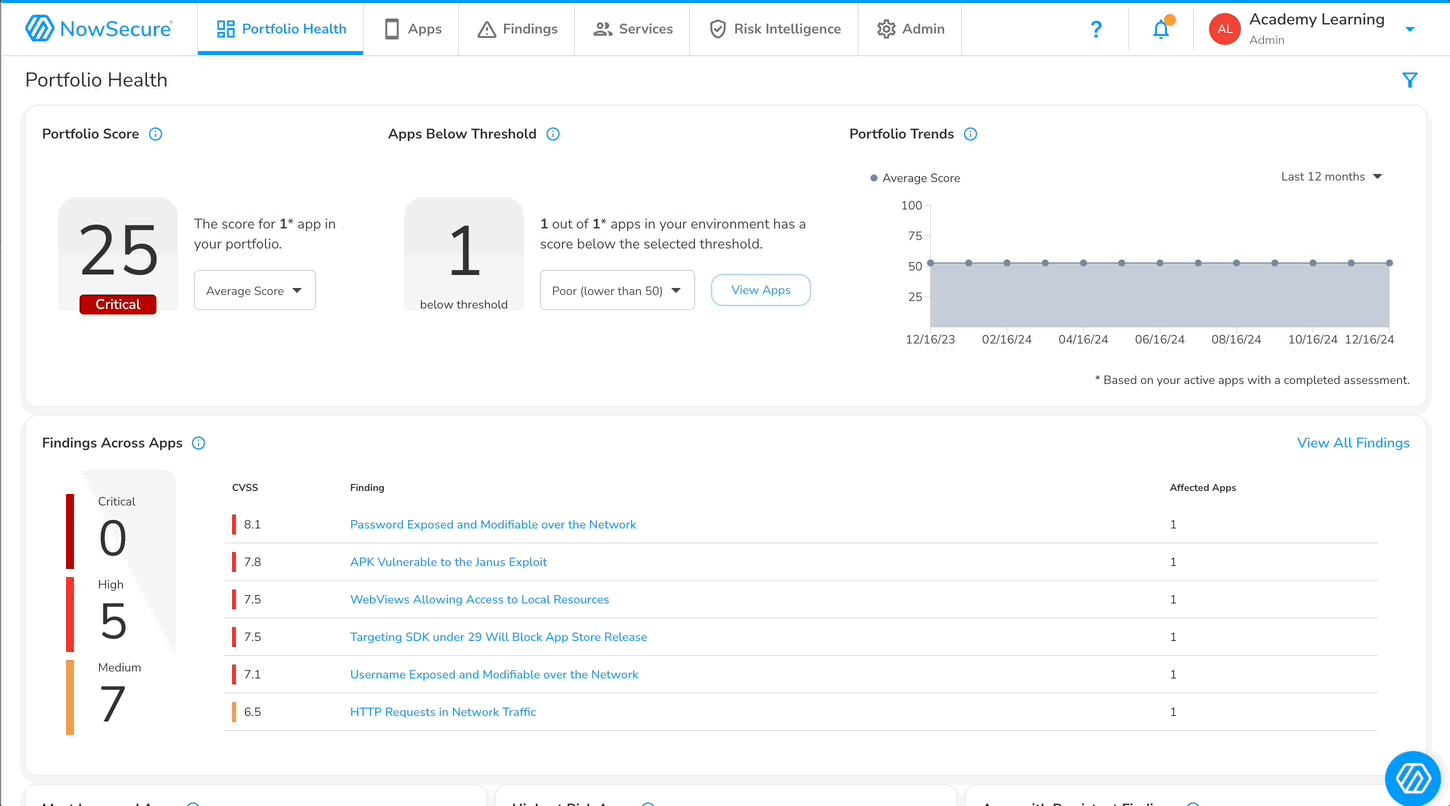
Task: Show info for Portfolio Score
Action: (155, 134)
